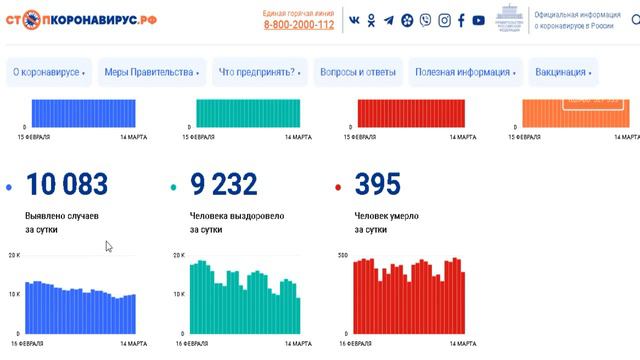Click the 395 deaths figure
Image resolution: width=640 pixels, height=360 pixels.
tap(378, 184)
